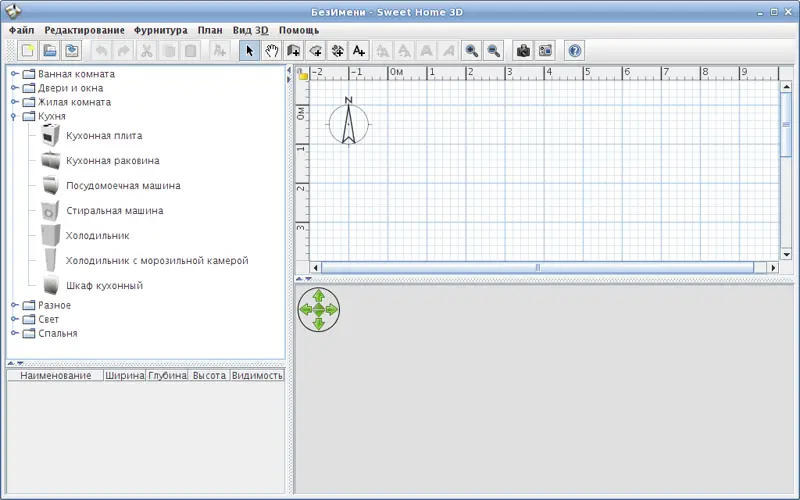Sort by the Глубина column header

(167, 376)
